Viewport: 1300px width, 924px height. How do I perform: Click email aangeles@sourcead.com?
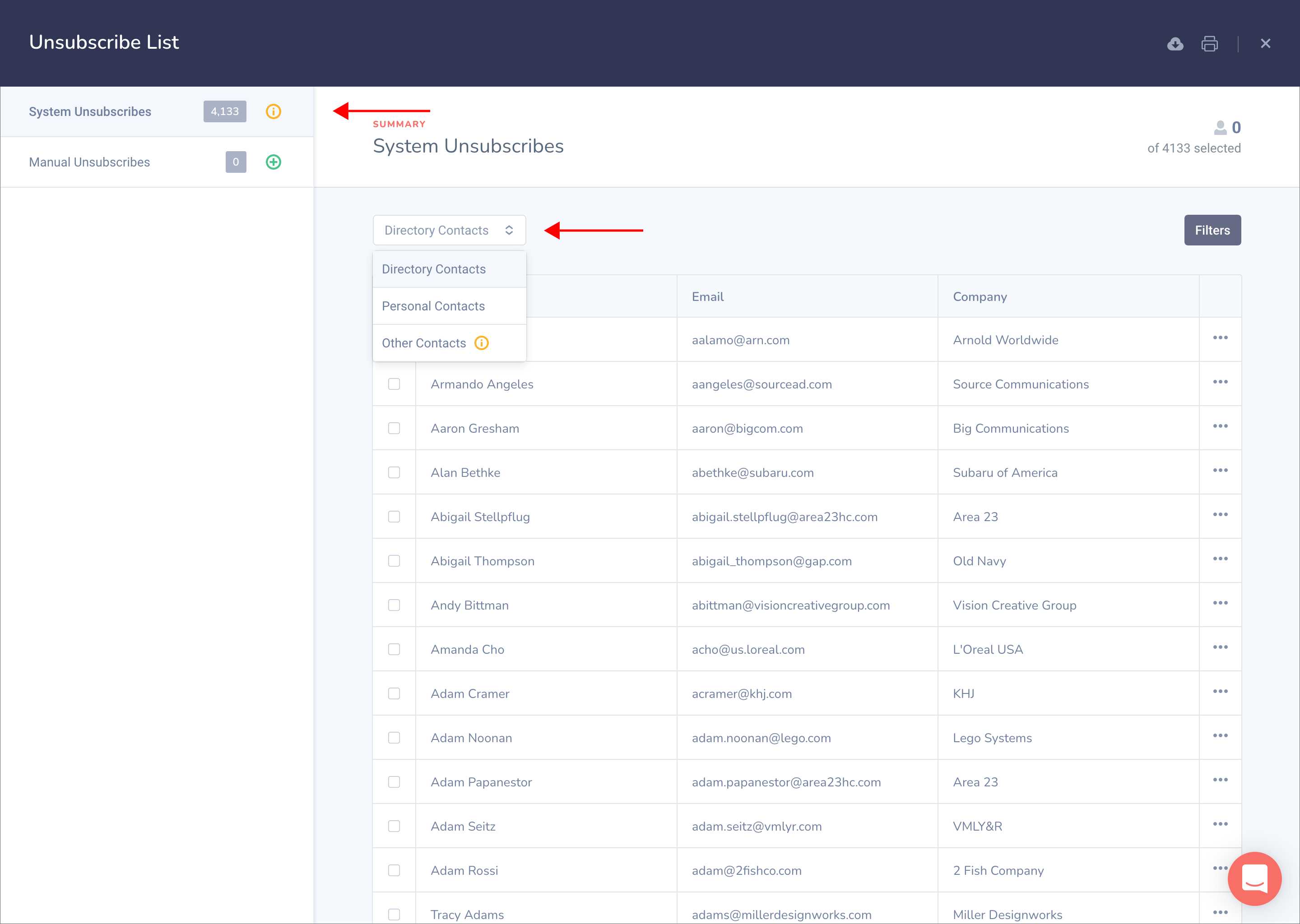click(761, 384)
